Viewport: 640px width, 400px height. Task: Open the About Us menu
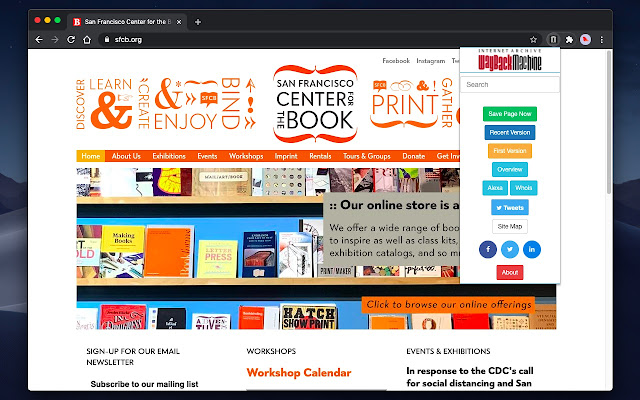point(126,156)
